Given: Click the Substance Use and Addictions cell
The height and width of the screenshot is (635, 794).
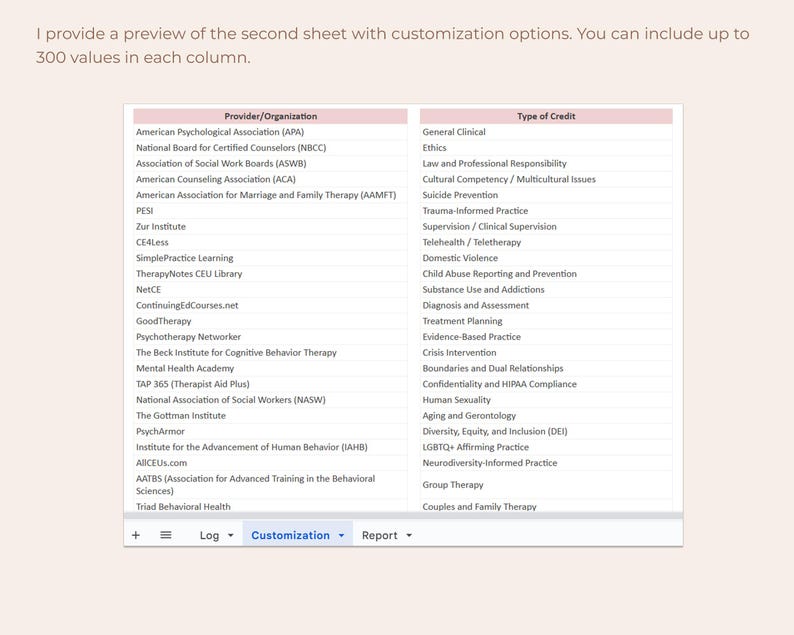Looking at the screenshot, I should click(546, 290).
